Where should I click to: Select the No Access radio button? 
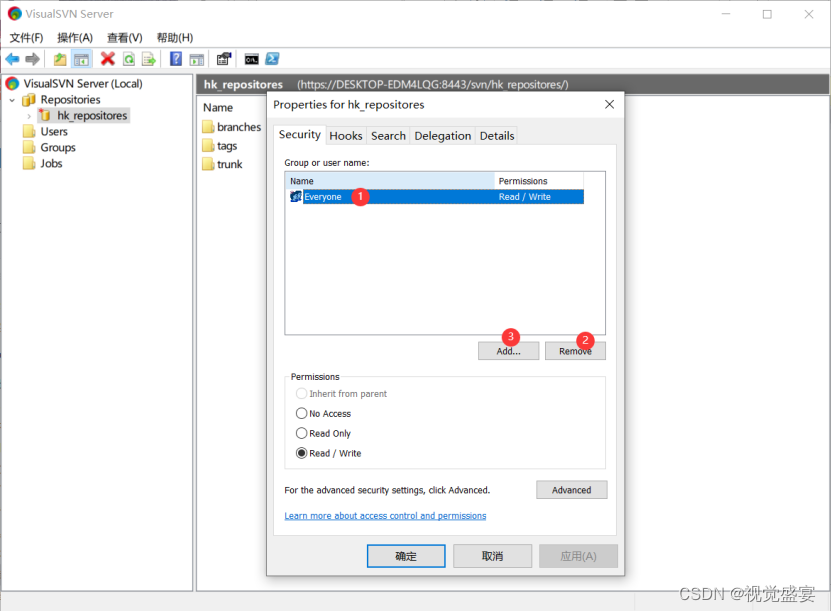click(301, 413)
